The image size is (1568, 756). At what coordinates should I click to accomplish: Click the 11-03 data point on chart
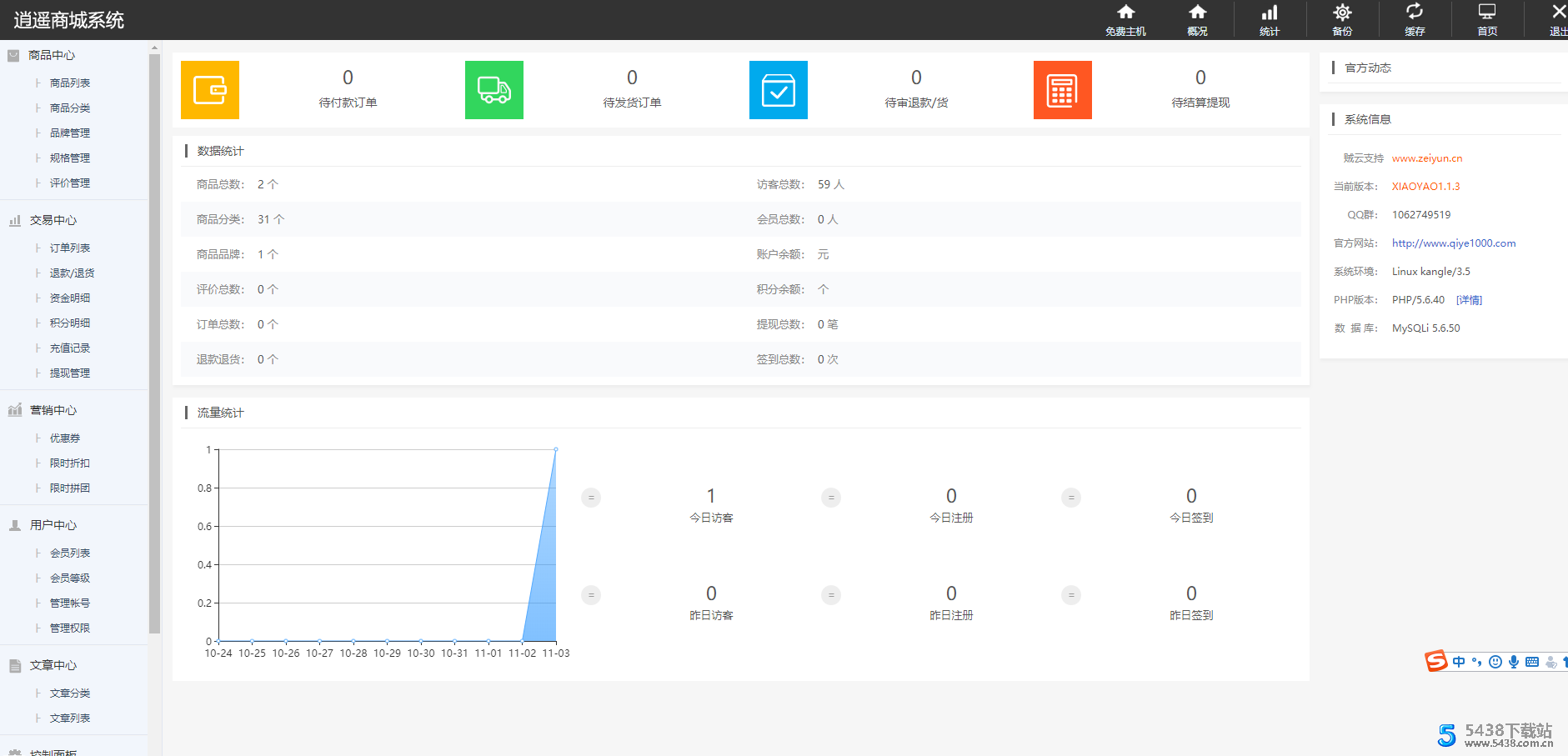pos(556,450)
